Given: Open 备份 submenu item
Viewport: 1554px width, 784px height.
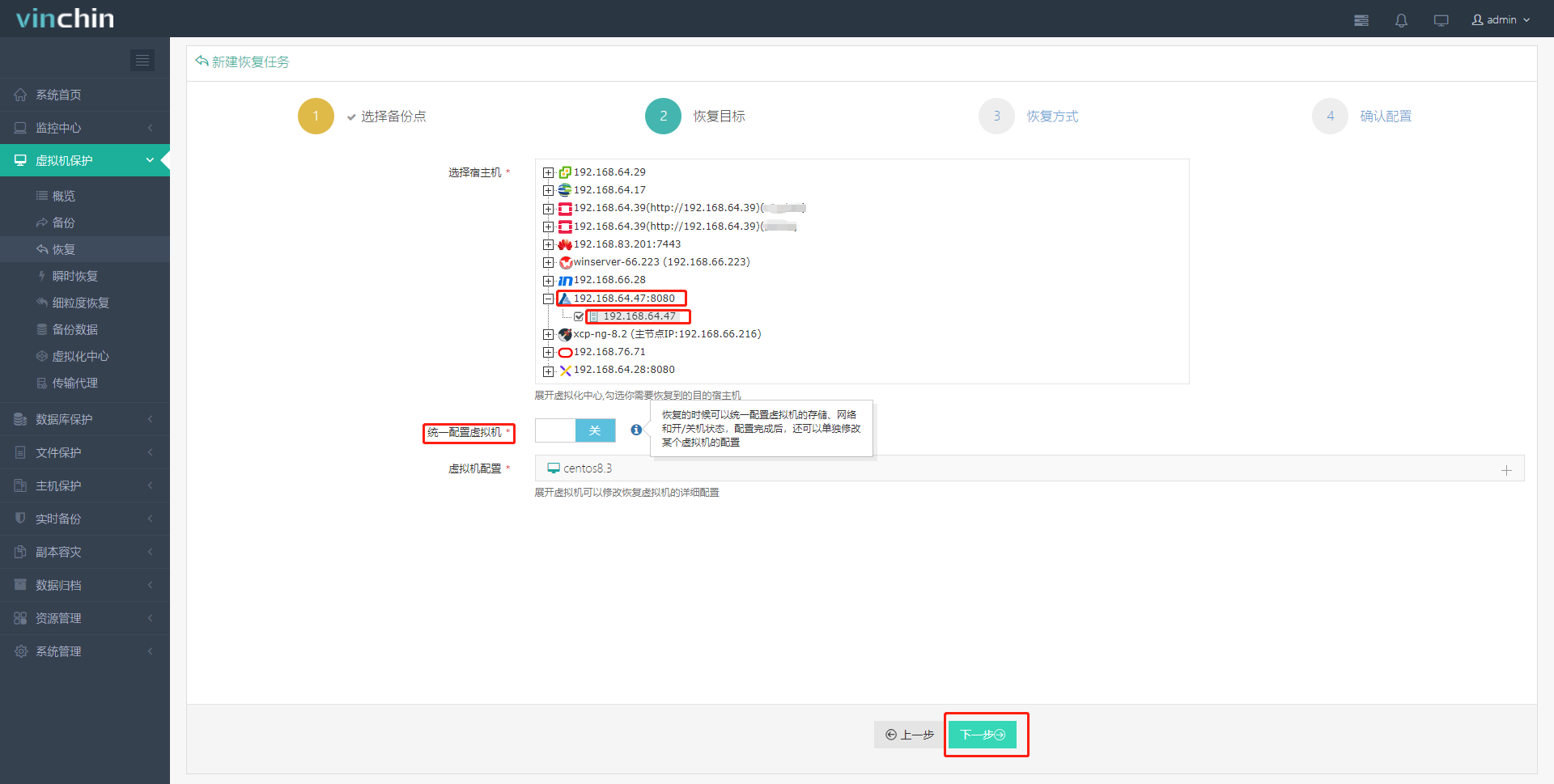Looking at the screenshot, I should pos(63,222).
